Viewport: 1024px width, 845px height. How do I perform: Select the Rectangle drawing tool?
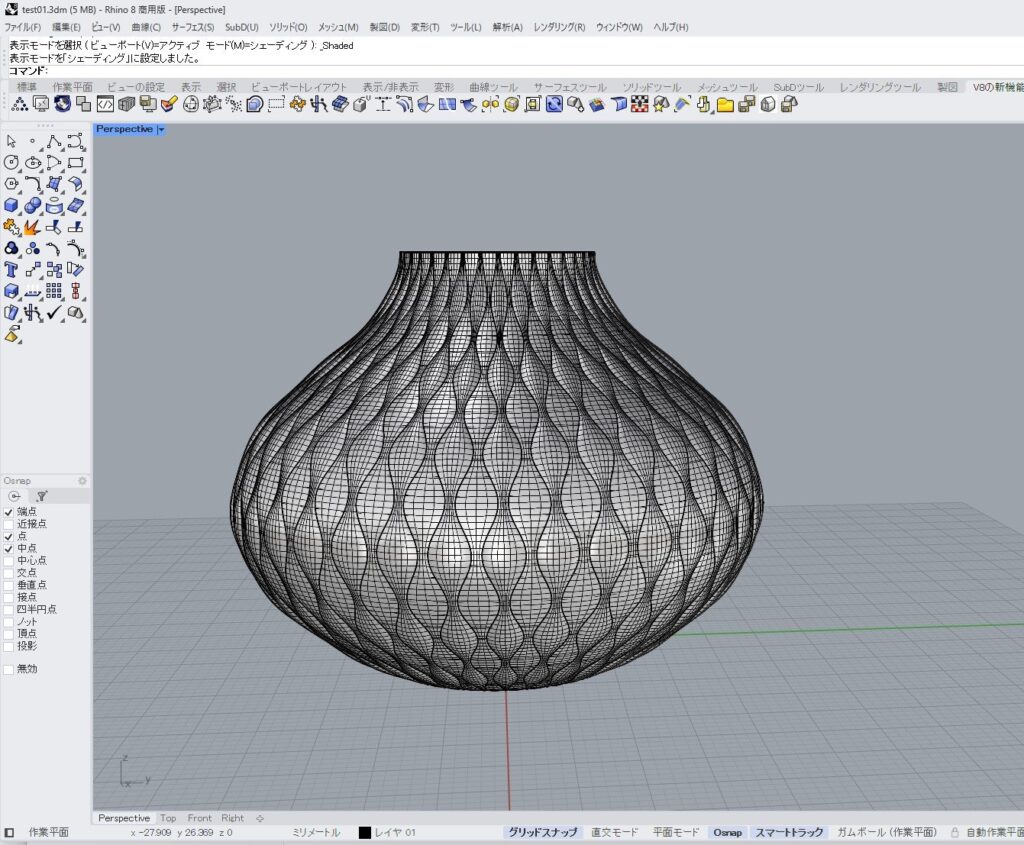[76, 162]
